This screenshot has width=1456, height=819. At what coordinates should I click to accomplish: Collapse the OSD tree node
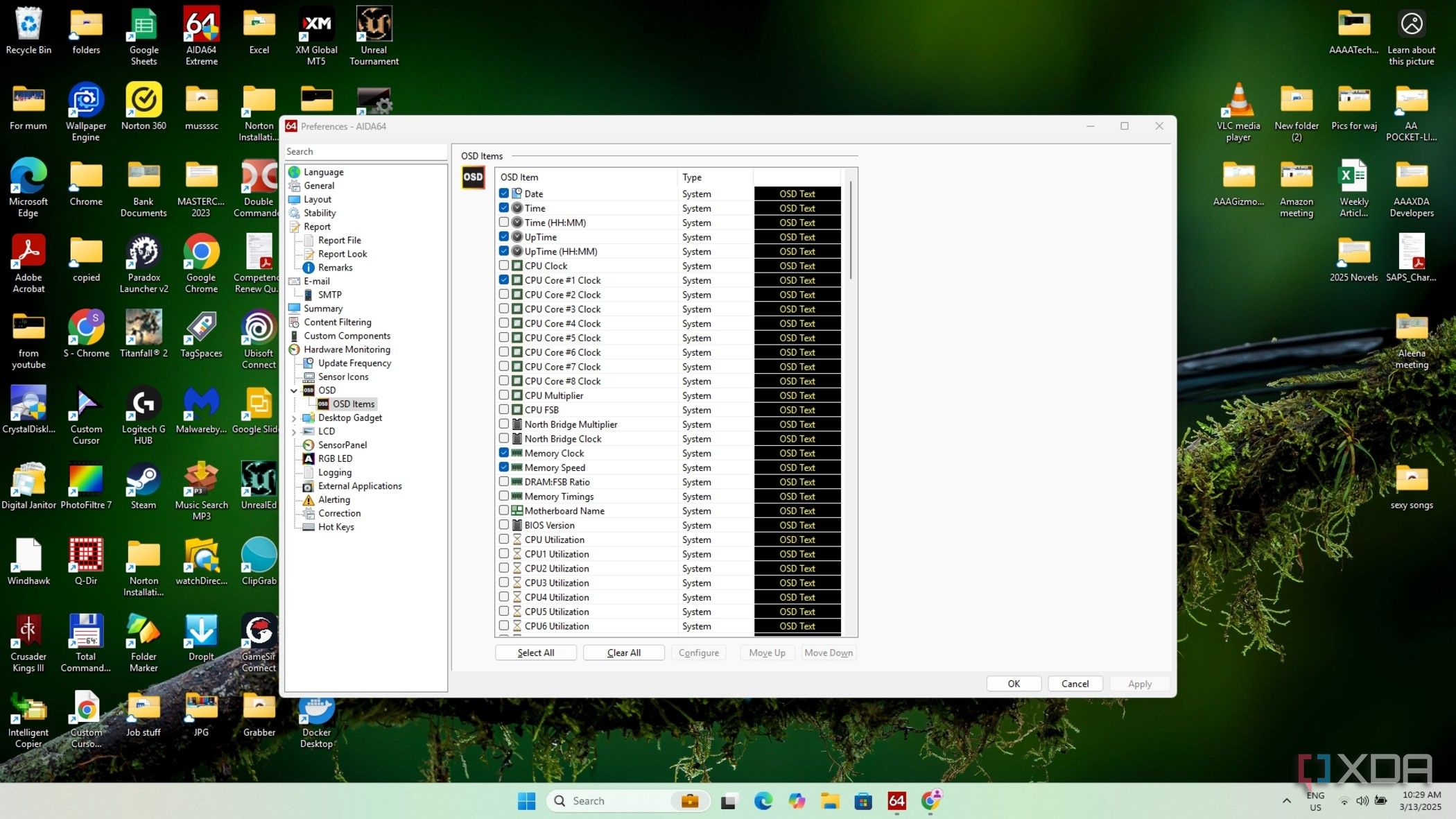pos(294,390)
